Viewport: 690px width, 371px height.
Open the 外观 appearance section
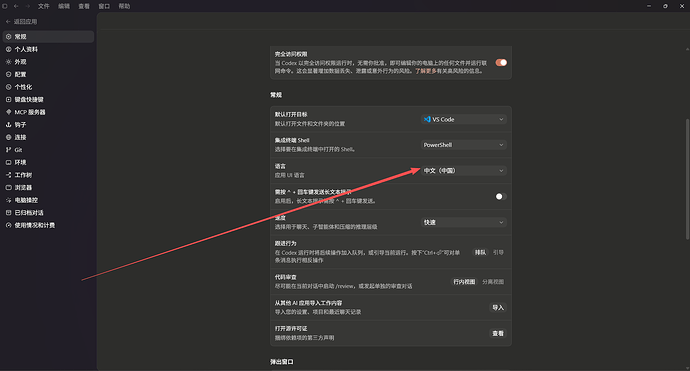click(x=48, y=62)
